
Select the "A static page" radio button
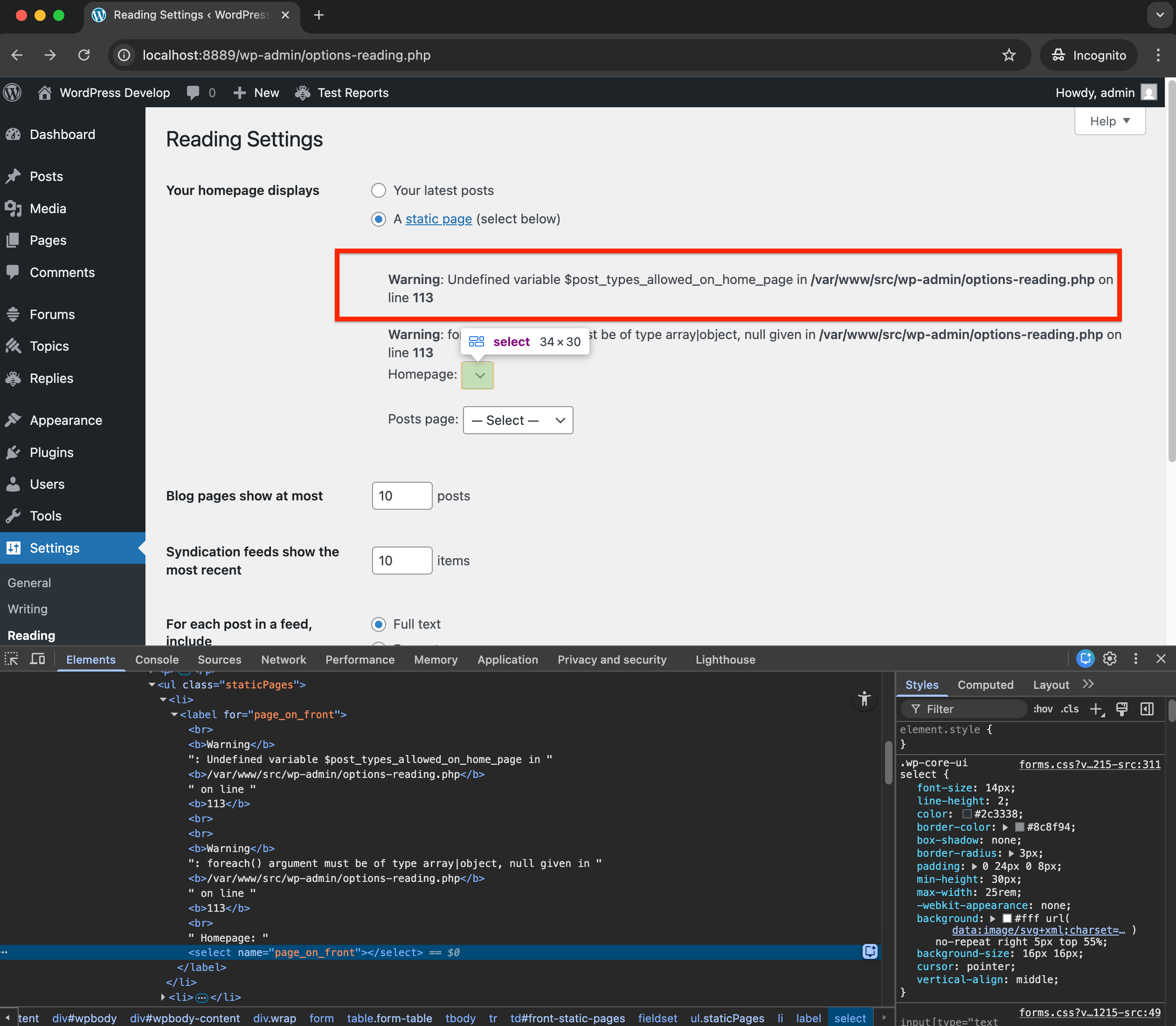coord(379,219)
